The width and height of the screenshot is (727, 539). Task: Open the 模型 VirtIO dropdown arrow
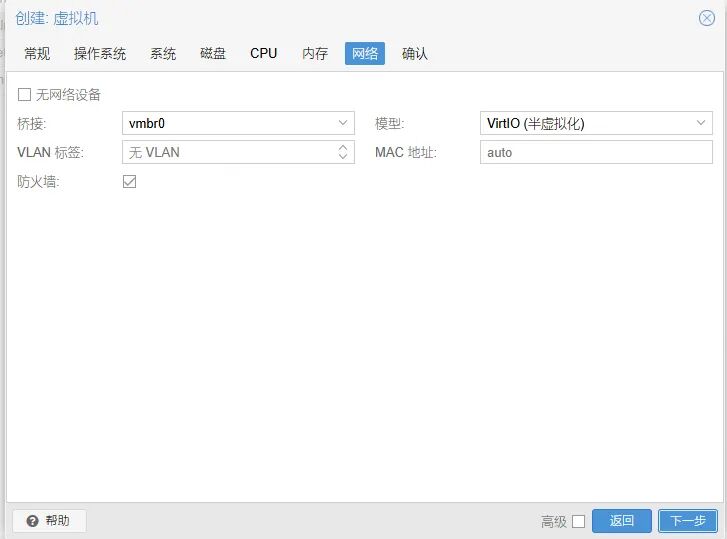click(x=701, y=123)
